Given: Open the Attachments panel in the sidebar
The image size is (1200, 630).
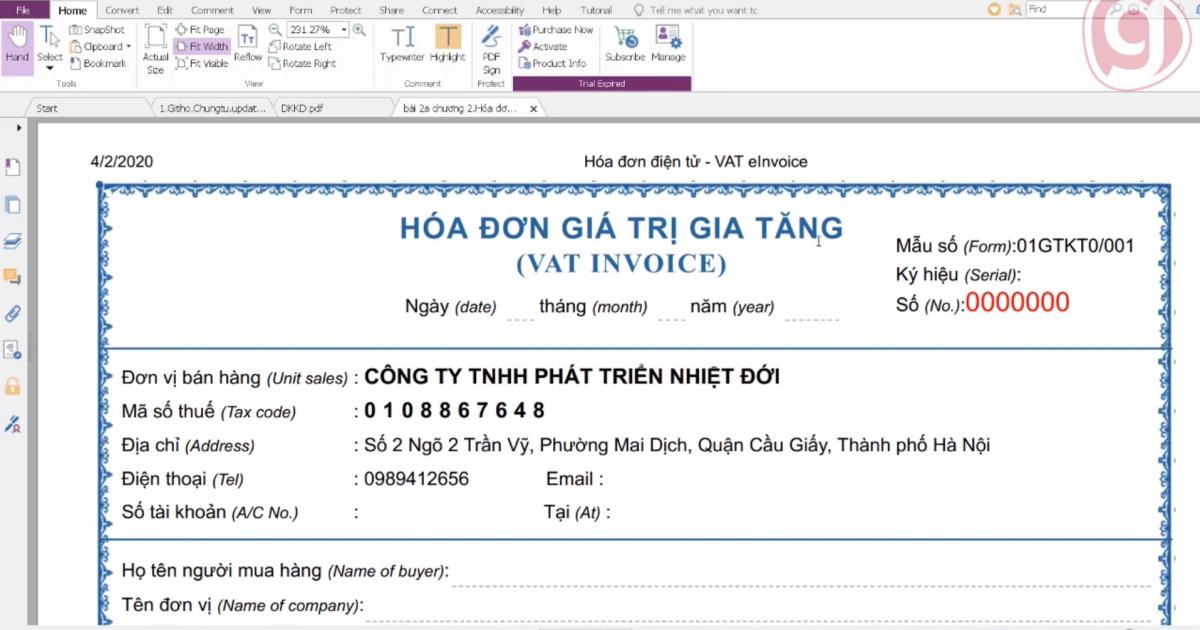Looking at the screenshot, I should pos(12,314).
